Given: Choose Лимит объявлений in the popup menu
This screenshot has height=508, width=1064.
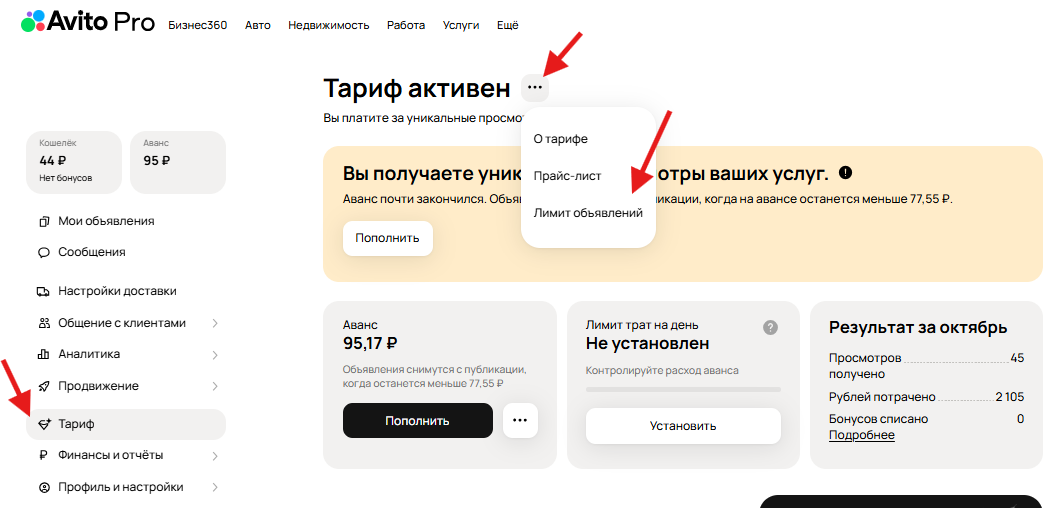Looking at the screenshot, I should (588, 213).
